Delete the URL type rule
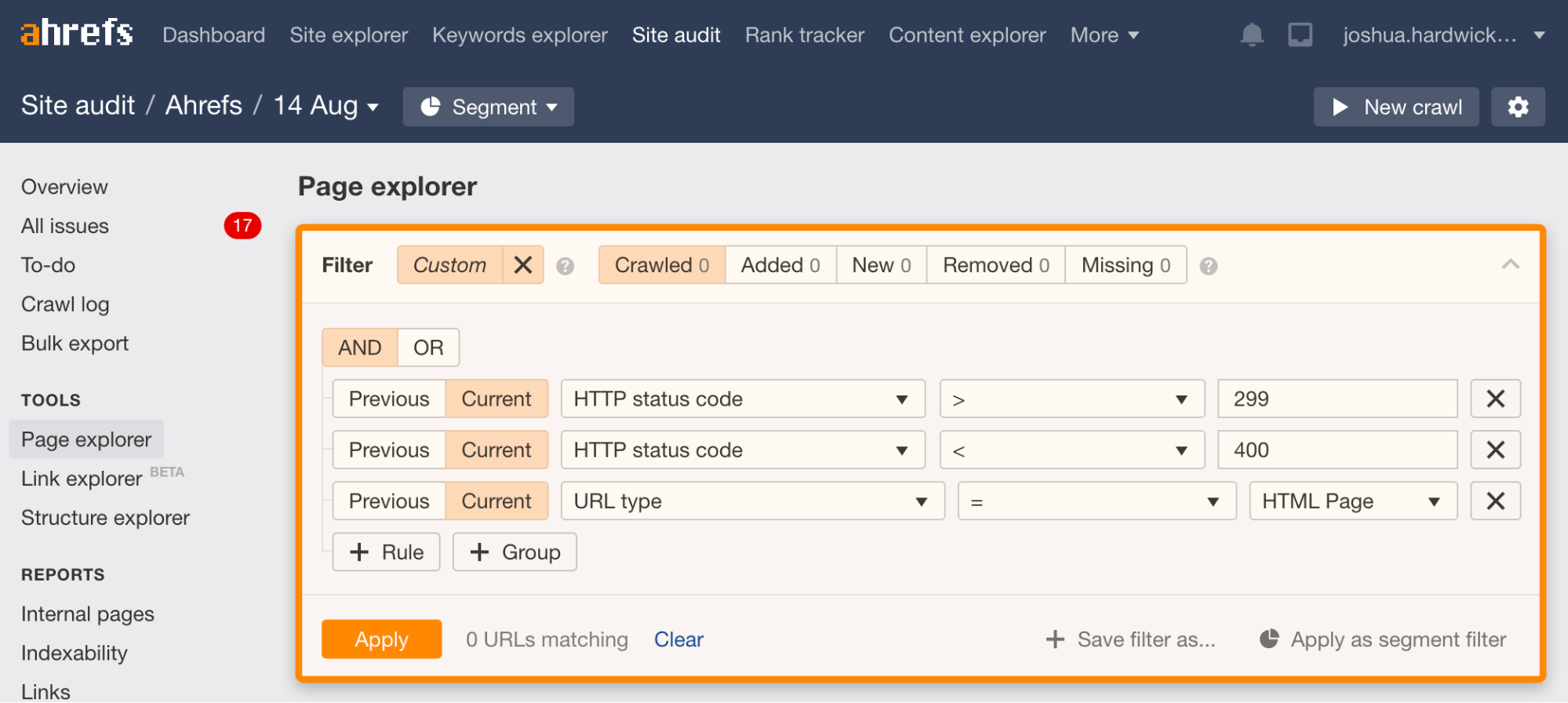The width and height of the screenshot is (1568, 703). [x=1495, y=501]
